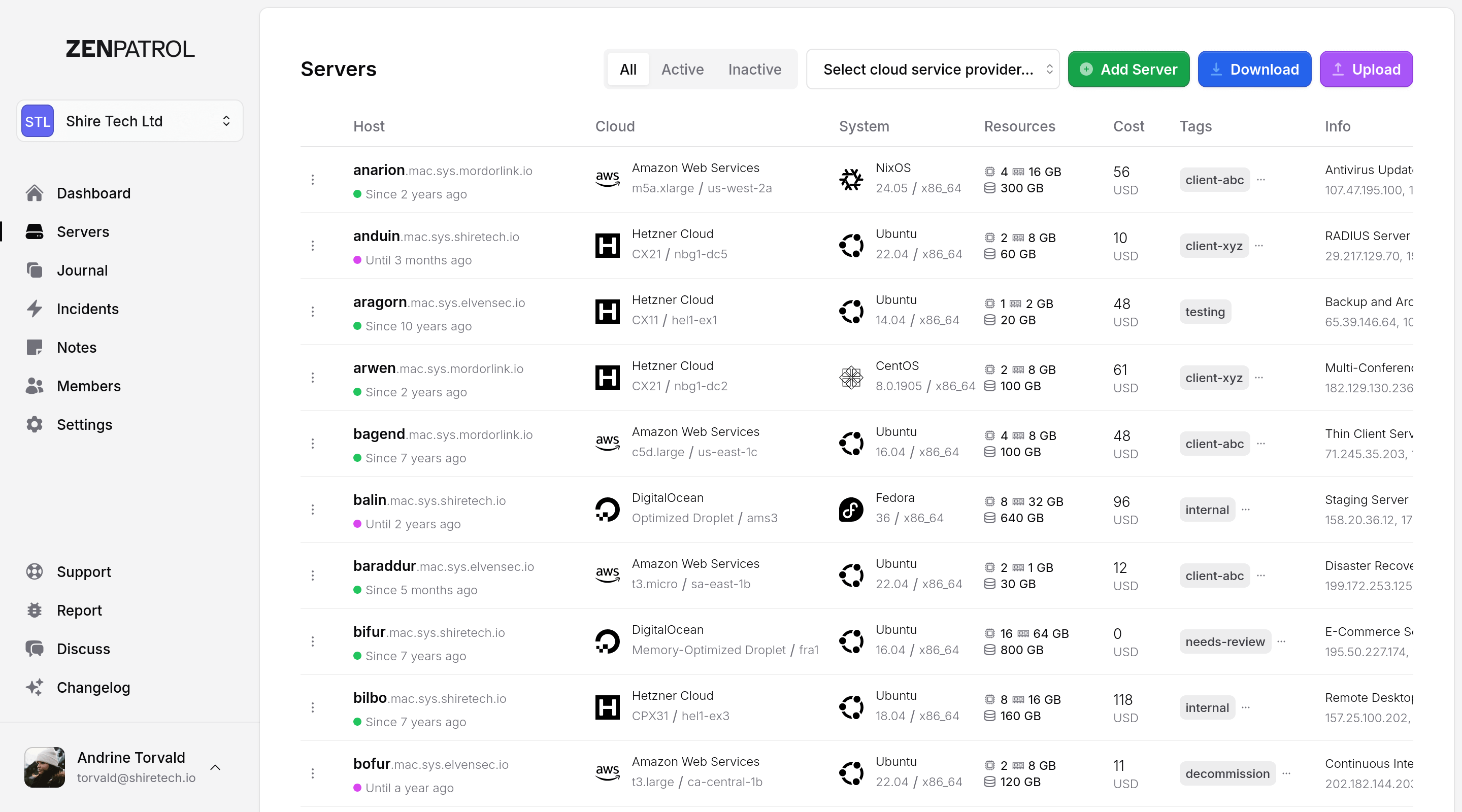
Task: Open the row options menu for aragorn
Action: point(313,312)
